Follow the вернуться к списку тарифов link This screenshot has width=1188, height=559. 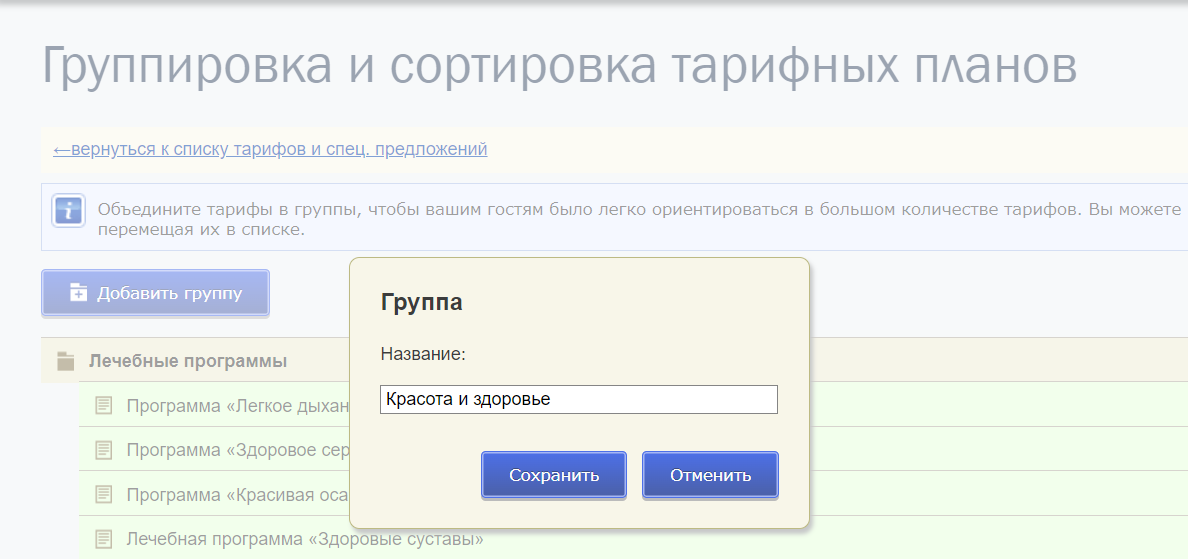coord(270,149)
